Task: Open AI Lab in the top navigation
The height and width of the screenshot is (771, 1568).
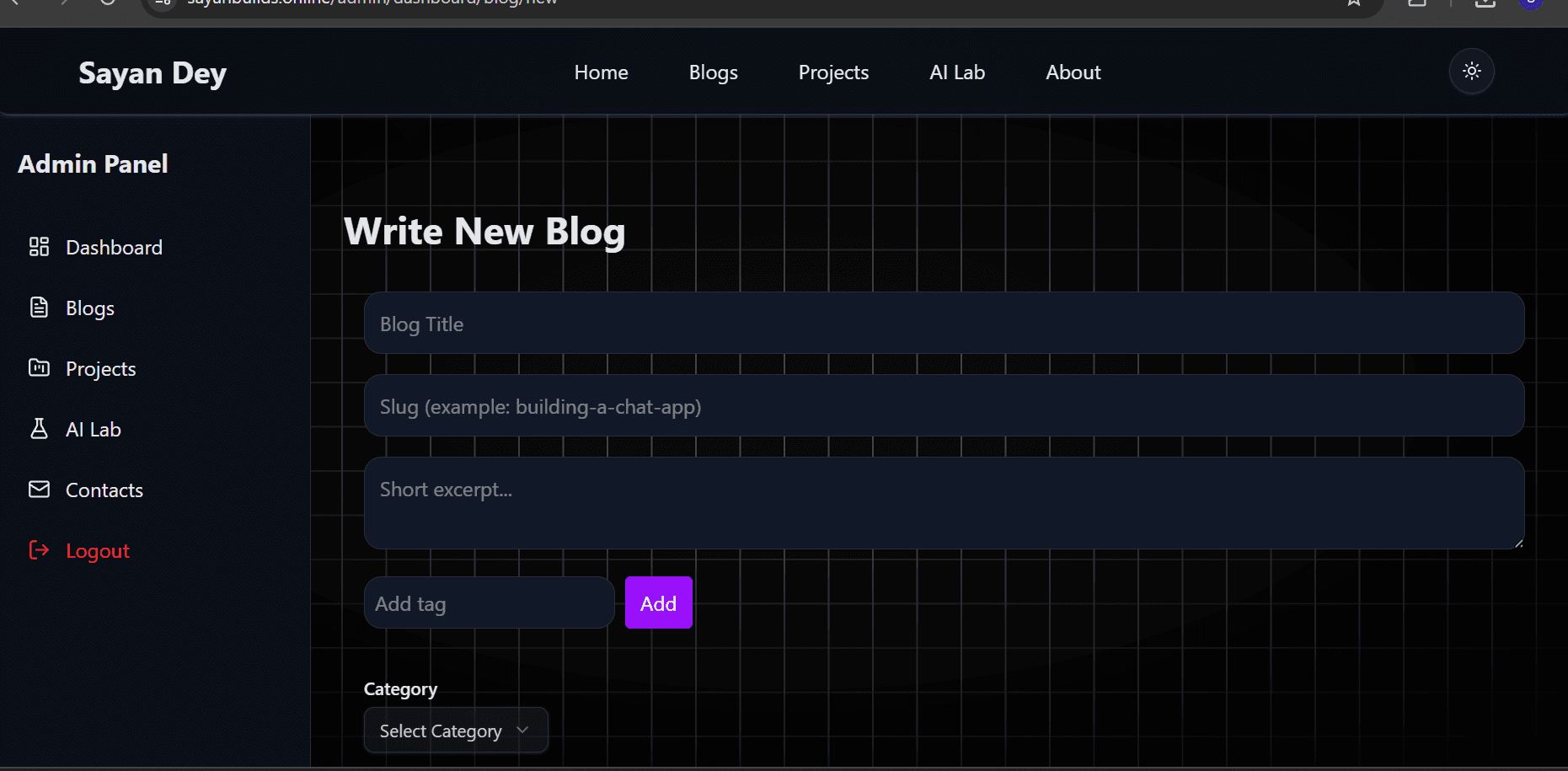Action: coord(957,72)
